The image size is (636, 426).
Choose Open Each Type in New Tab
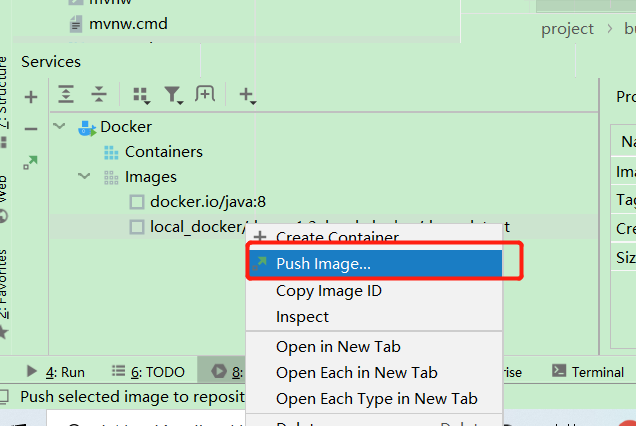[x=374, y=399]
